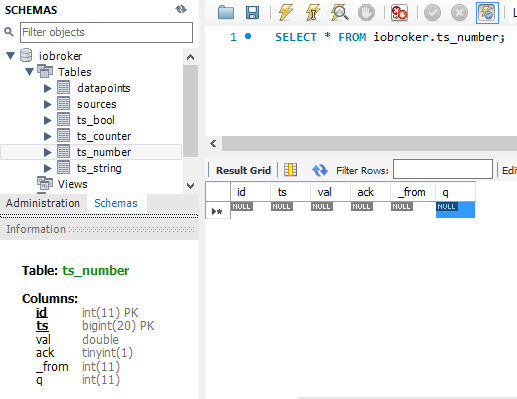517x399 pixels.
Task: Select the Schemas tab
Action: coord(116,203)
